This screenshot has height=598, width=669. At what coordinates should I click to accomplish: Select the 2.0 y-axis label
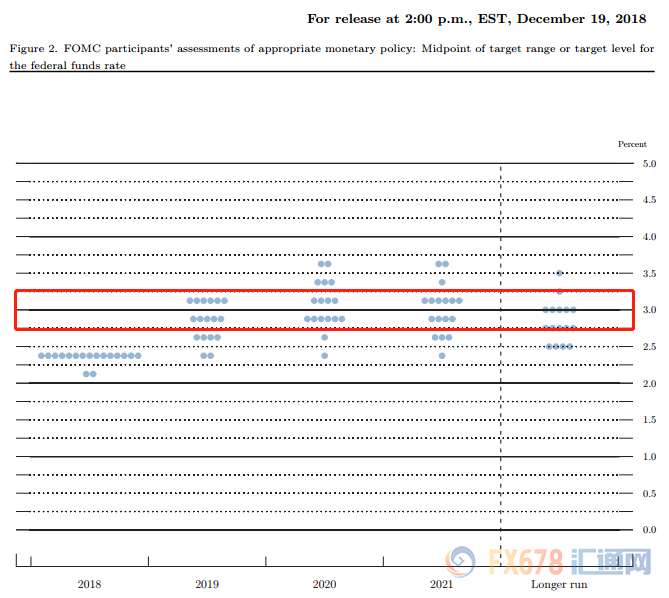[649, 383]
